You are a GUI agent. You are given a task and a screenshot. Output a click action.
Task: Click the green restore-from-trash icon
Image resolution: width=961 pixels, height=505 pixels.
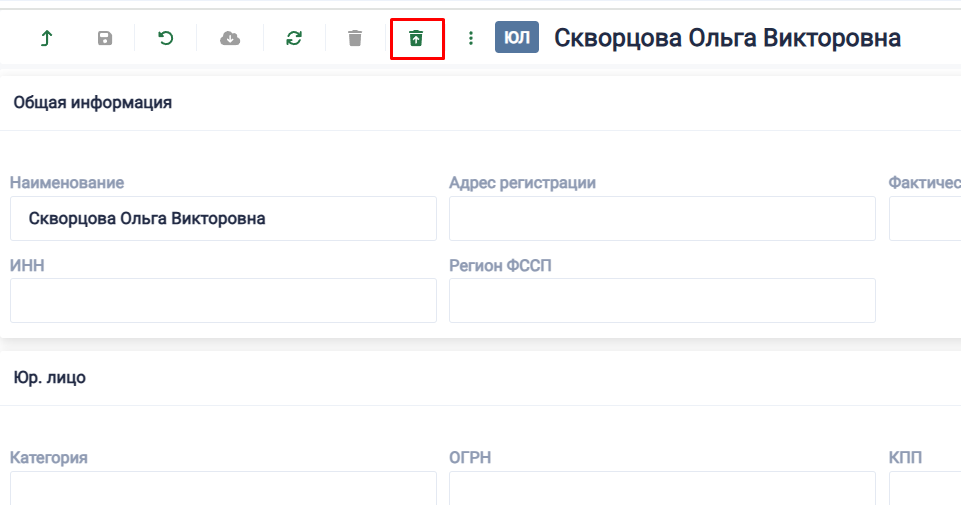(x=416, y=38)
